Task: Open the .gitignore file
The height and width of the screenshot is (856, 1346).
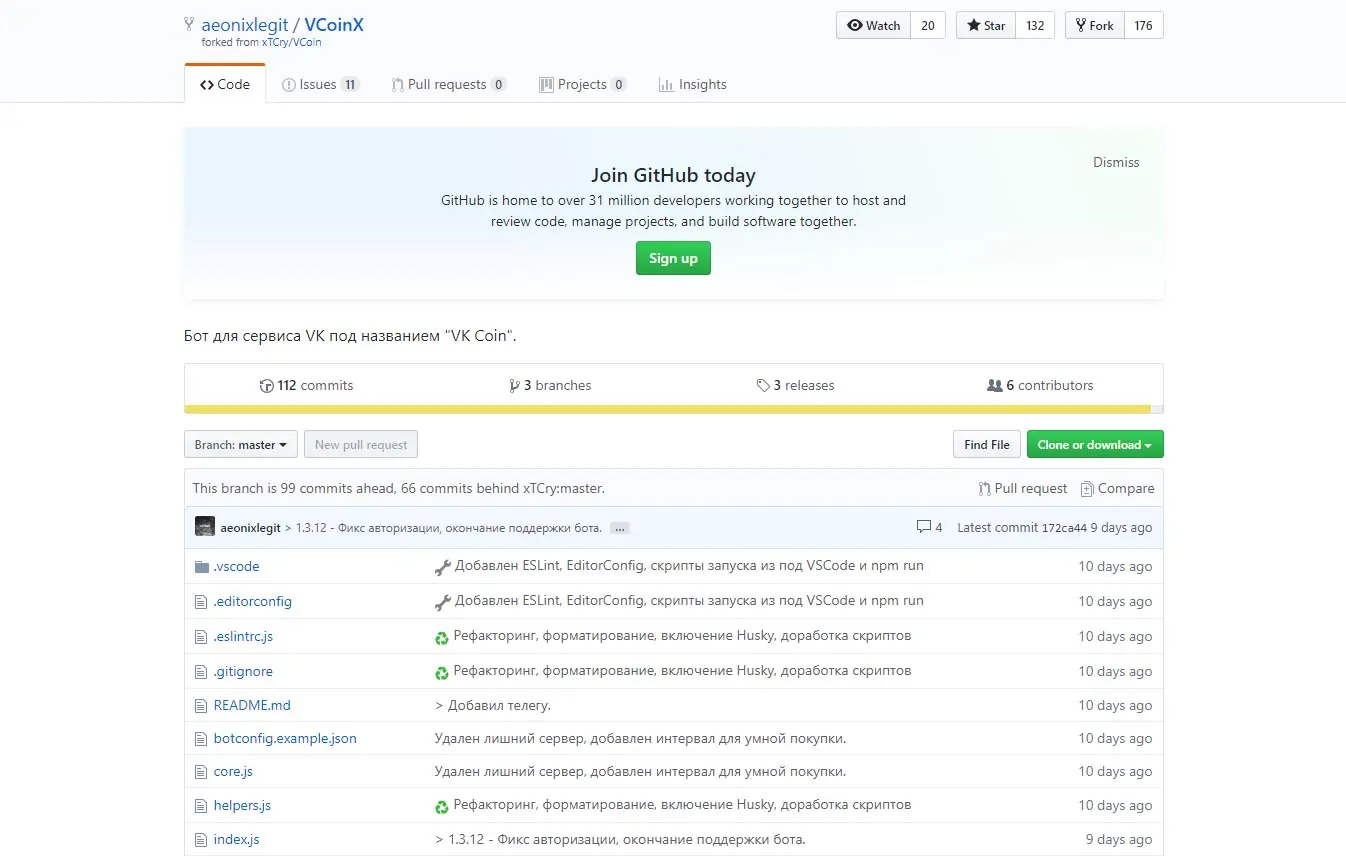Action: coord(243,672)
